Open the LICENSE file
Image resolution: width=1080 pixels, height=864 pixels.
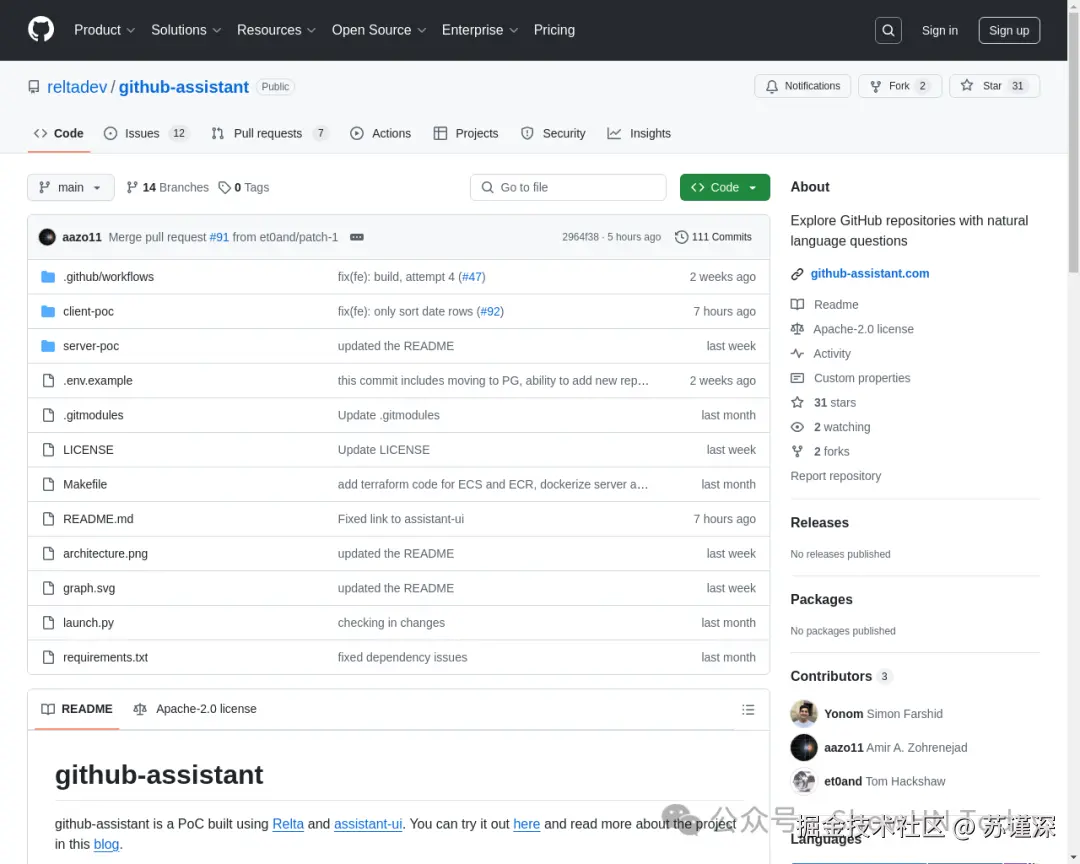[88, 449]
